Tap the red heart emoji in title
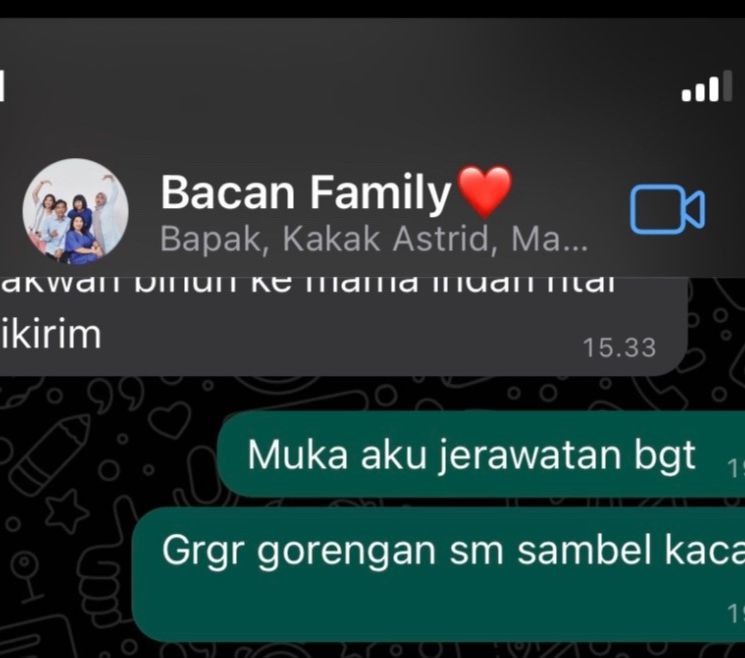The width and height of the screenshot is (745, 658). (x=484, y=191)
